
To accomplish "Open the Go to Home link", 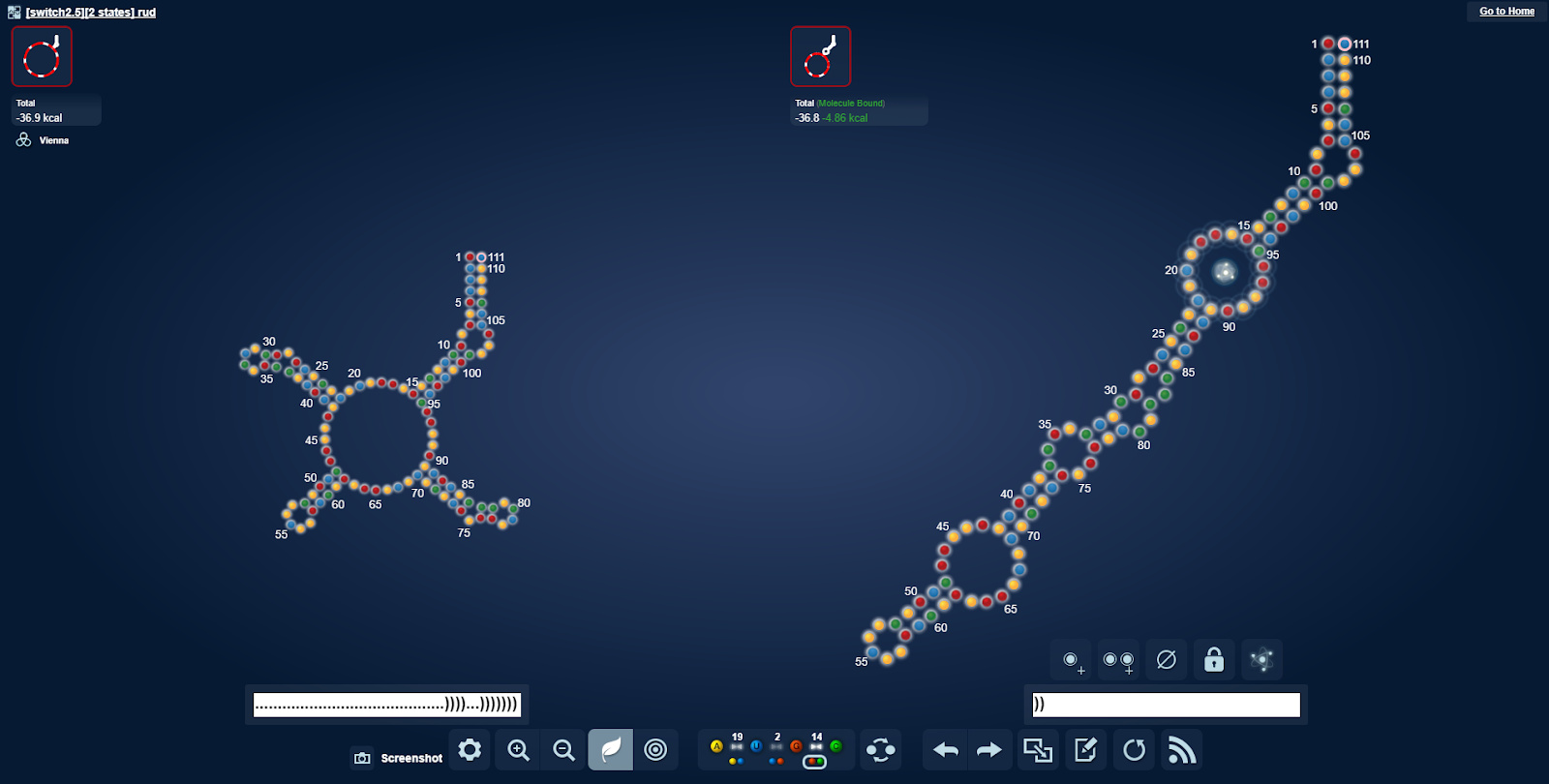I will (x=1506, y=12).
